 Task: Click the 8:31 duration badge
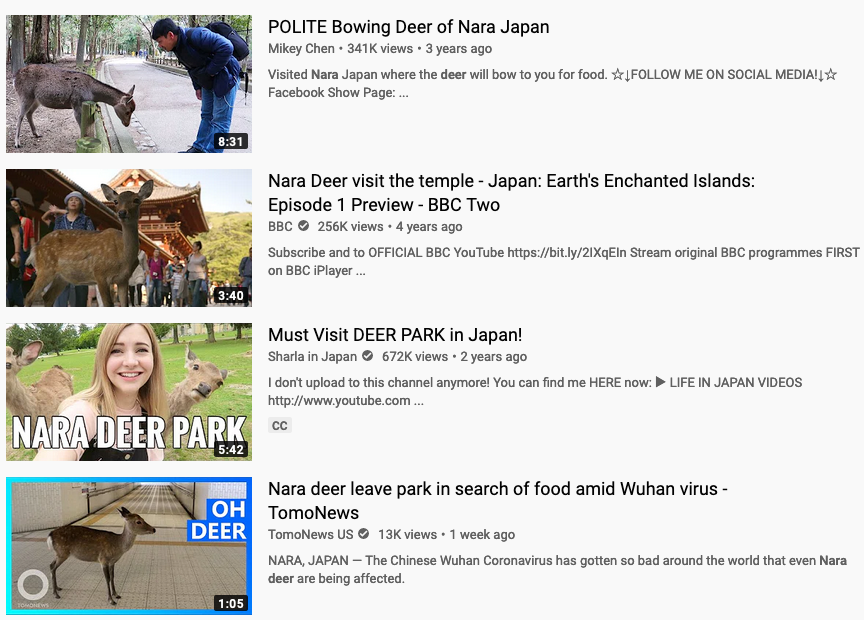[230, 142]
